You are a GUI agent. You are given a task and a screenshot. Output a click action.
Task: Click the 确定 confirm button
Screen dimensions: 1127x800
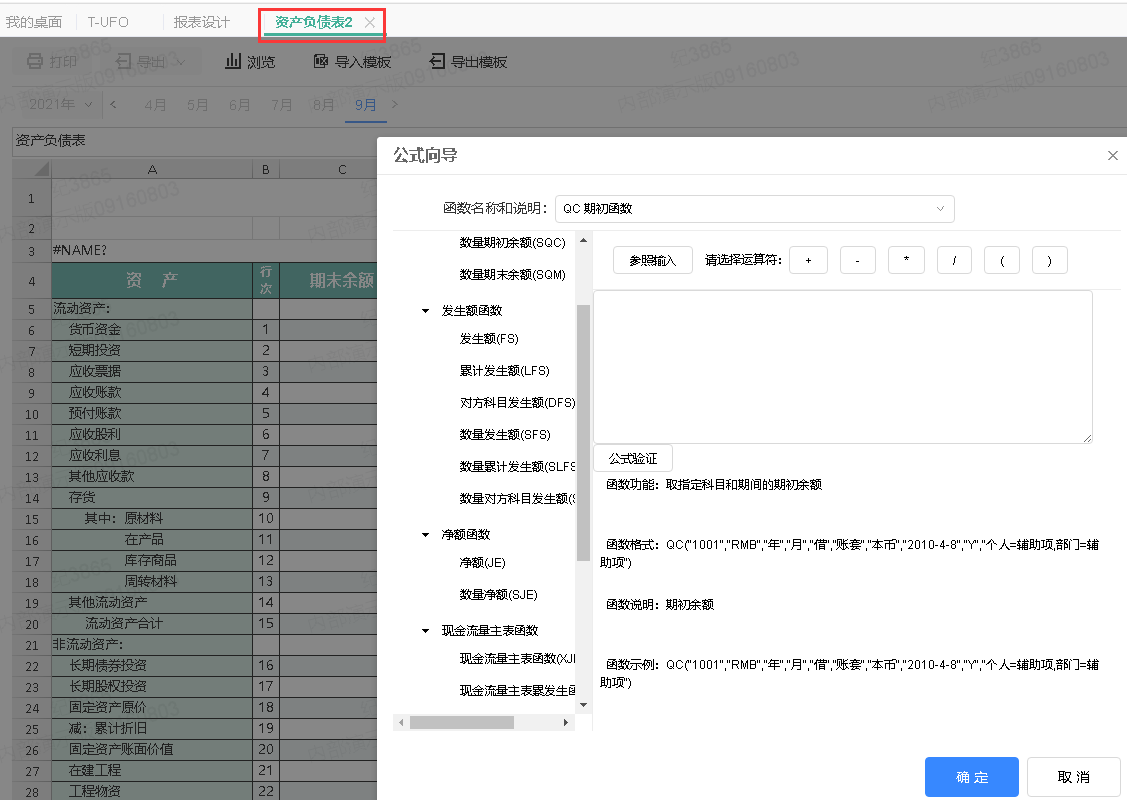[972, 777]
